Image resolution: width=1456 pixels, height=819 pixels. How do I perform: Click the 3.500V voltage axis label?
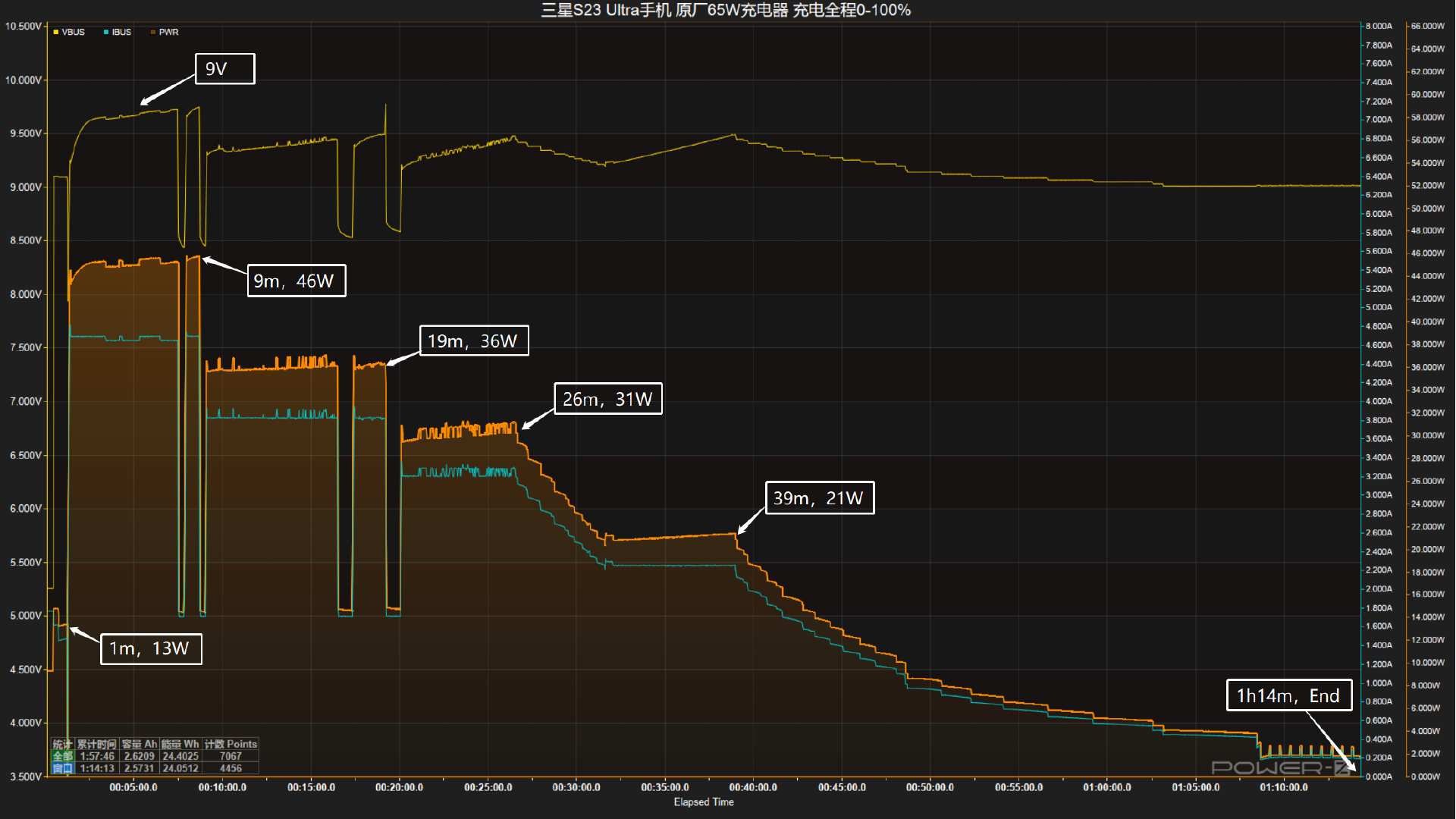[x=25, y=777]
